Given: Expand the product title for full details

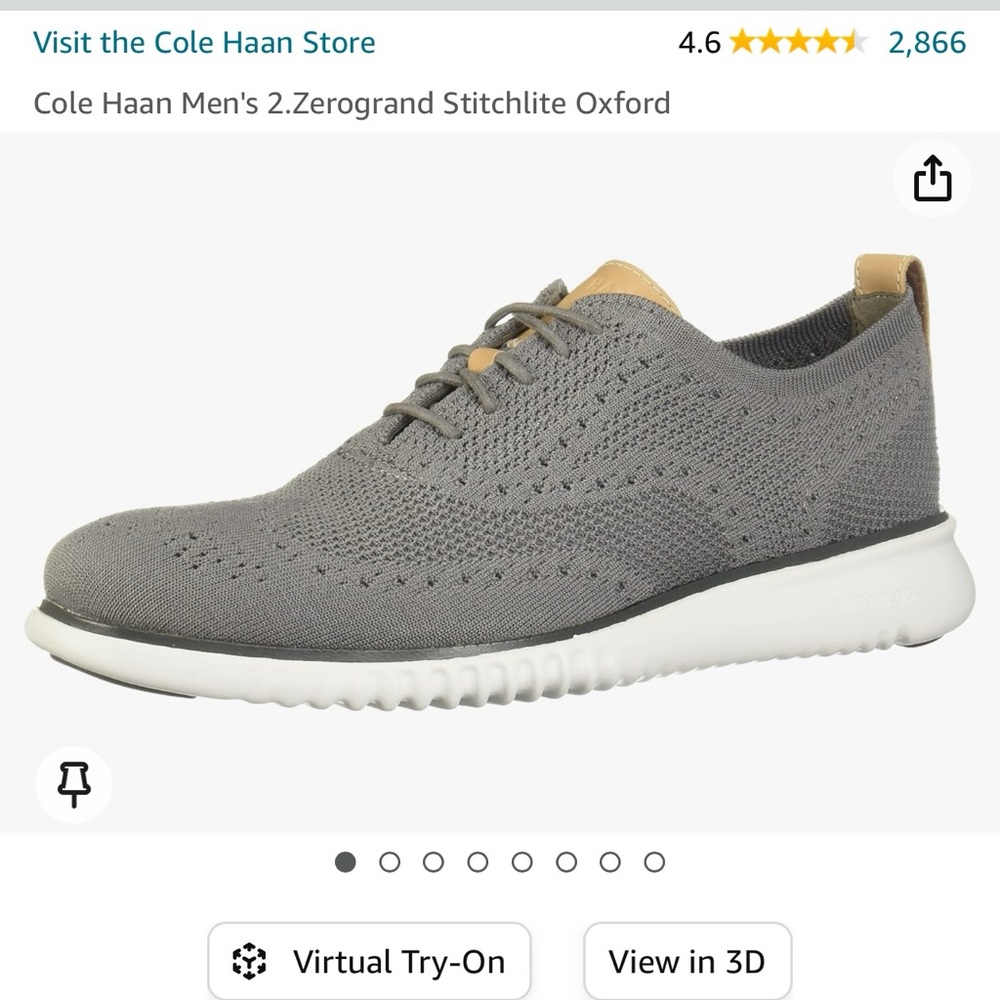Looking at the screenshot, I should (352, 103).
